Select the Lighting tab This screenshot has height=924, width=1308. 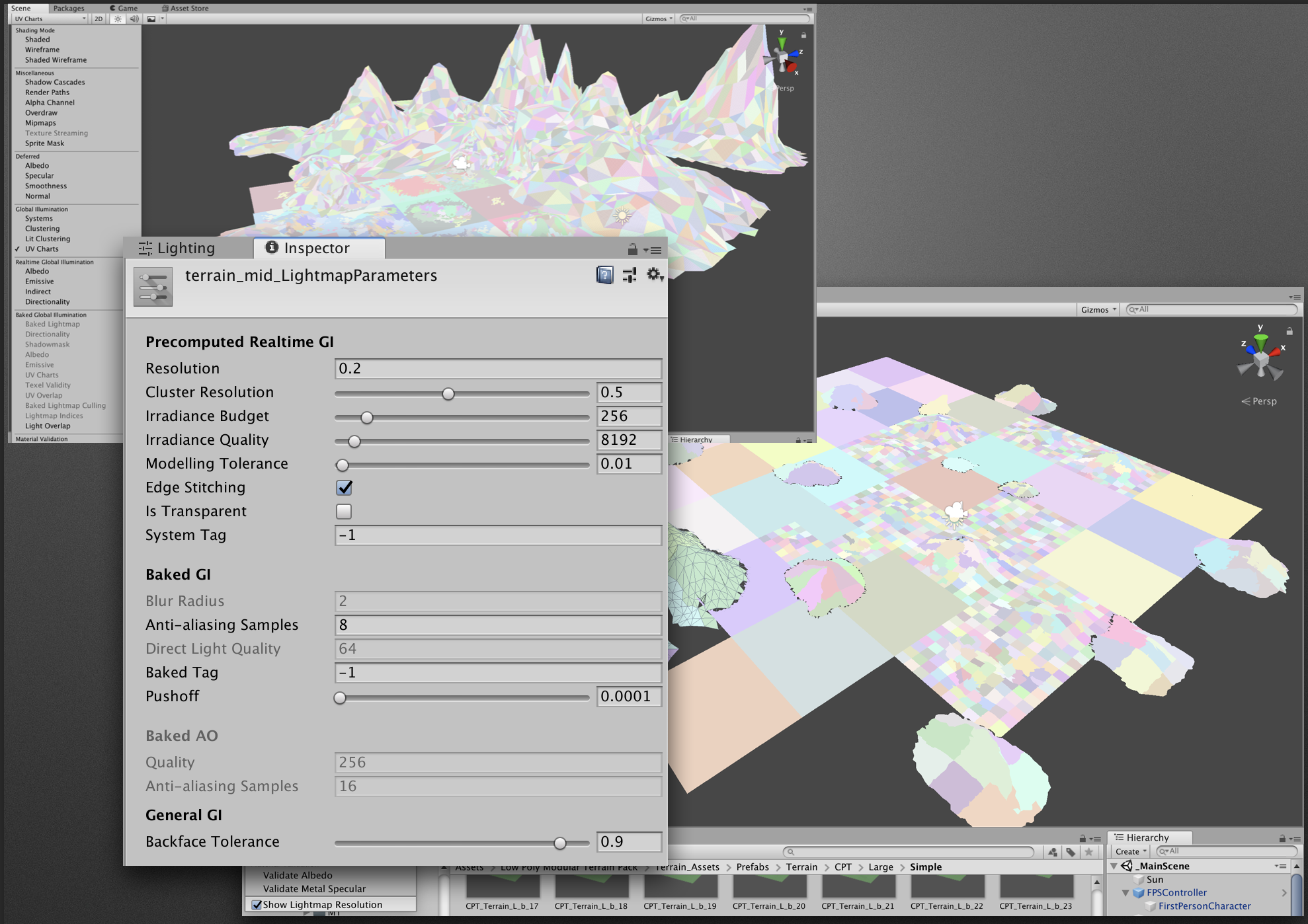tap(185, 249)
